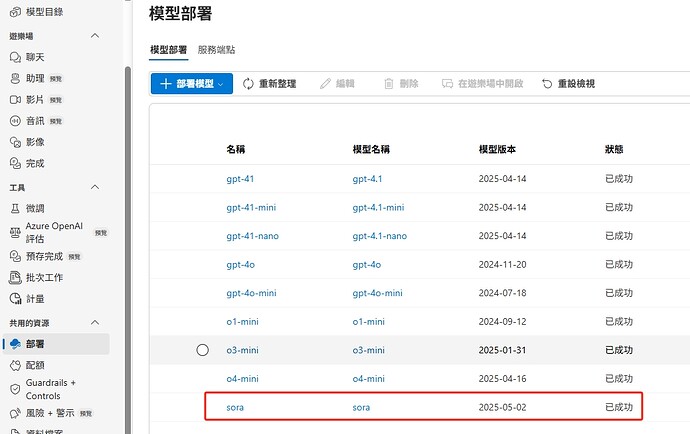
Task: Click the 助理 assistant icon
Action: (15, 78)
